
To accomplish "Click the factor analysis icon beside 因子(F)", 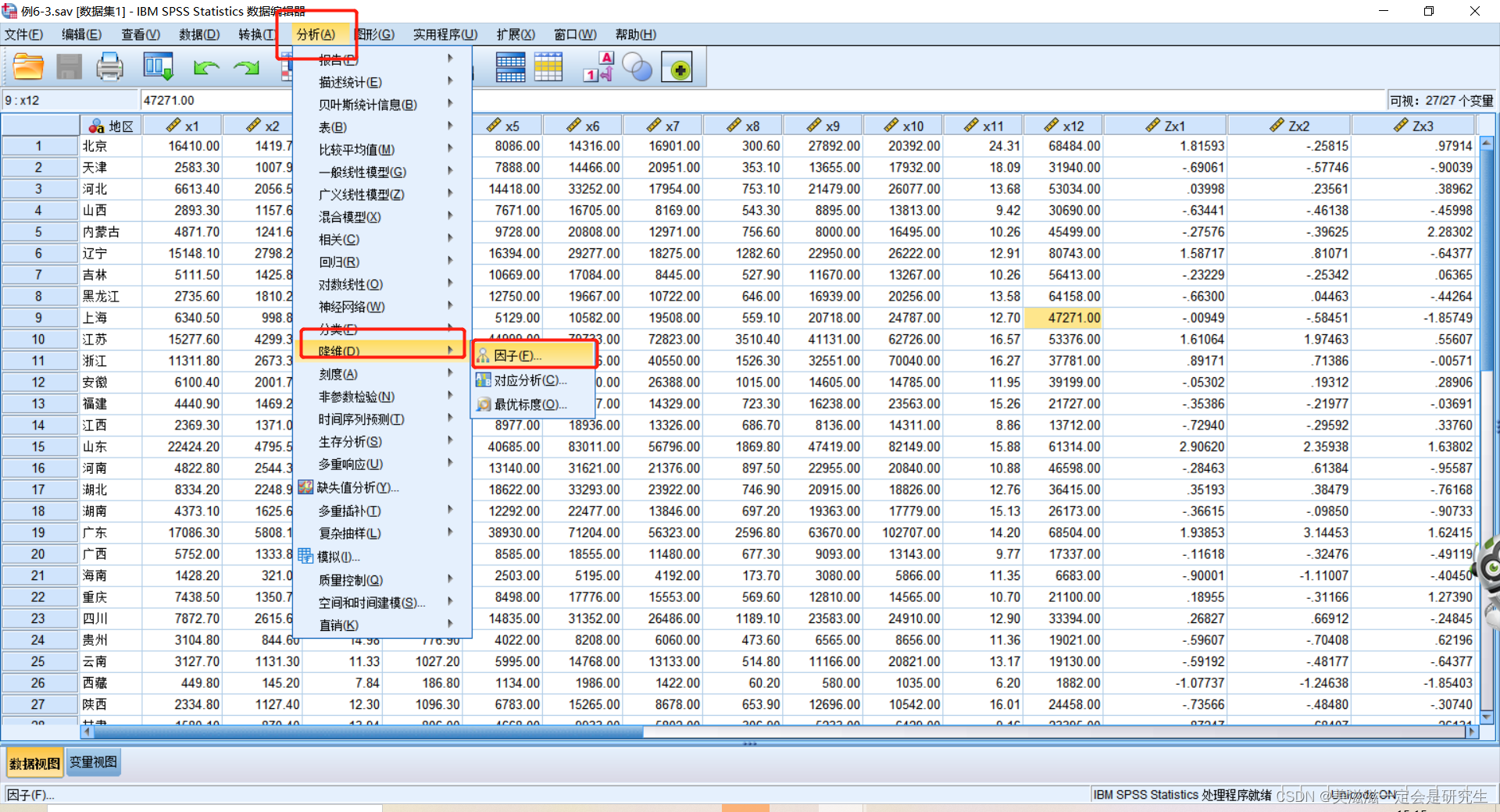I will (x=484, y=356).
